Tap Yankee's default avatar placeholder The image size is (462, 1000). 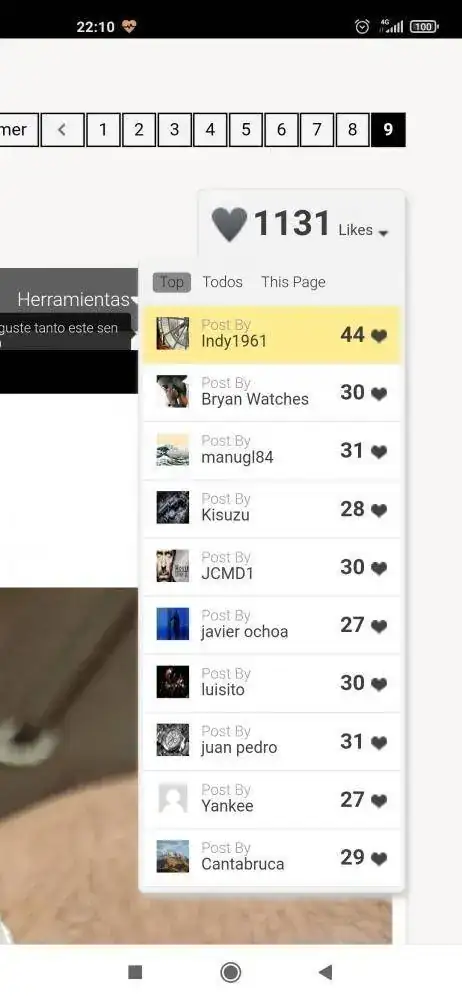coord(172,798)
